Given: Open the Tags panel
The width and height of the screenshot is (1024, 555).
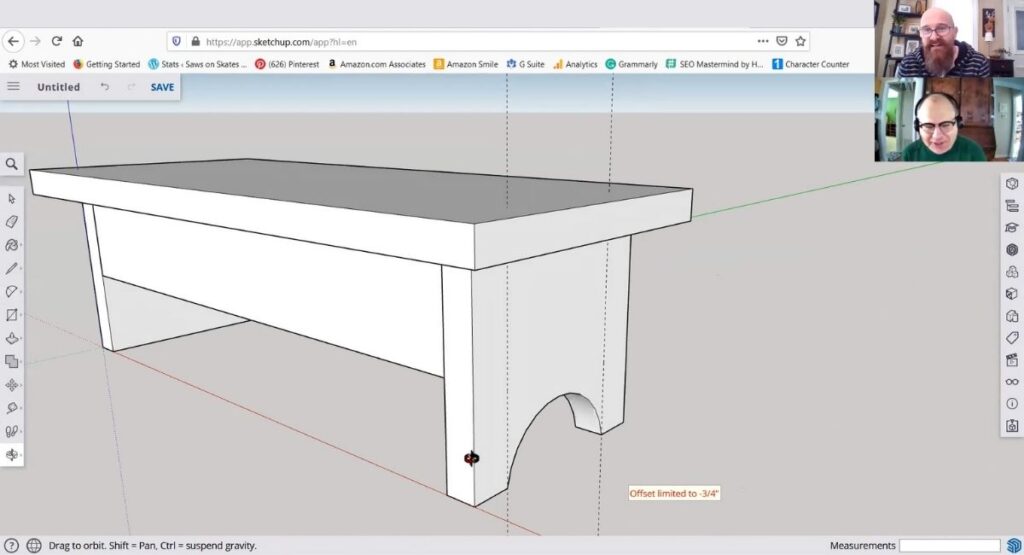Looking at the screenshot, I should [1012, 338].
